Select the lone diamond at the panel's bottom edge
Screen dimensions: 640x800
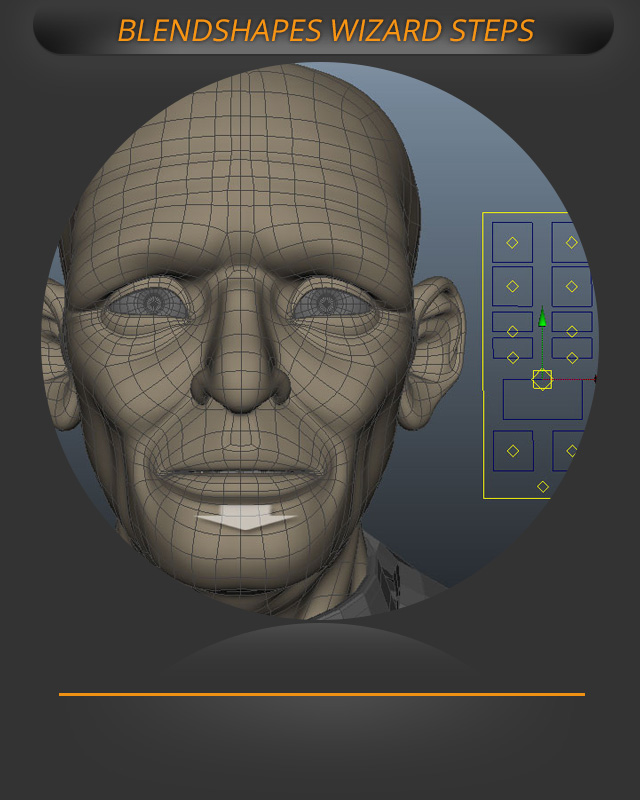543,487
